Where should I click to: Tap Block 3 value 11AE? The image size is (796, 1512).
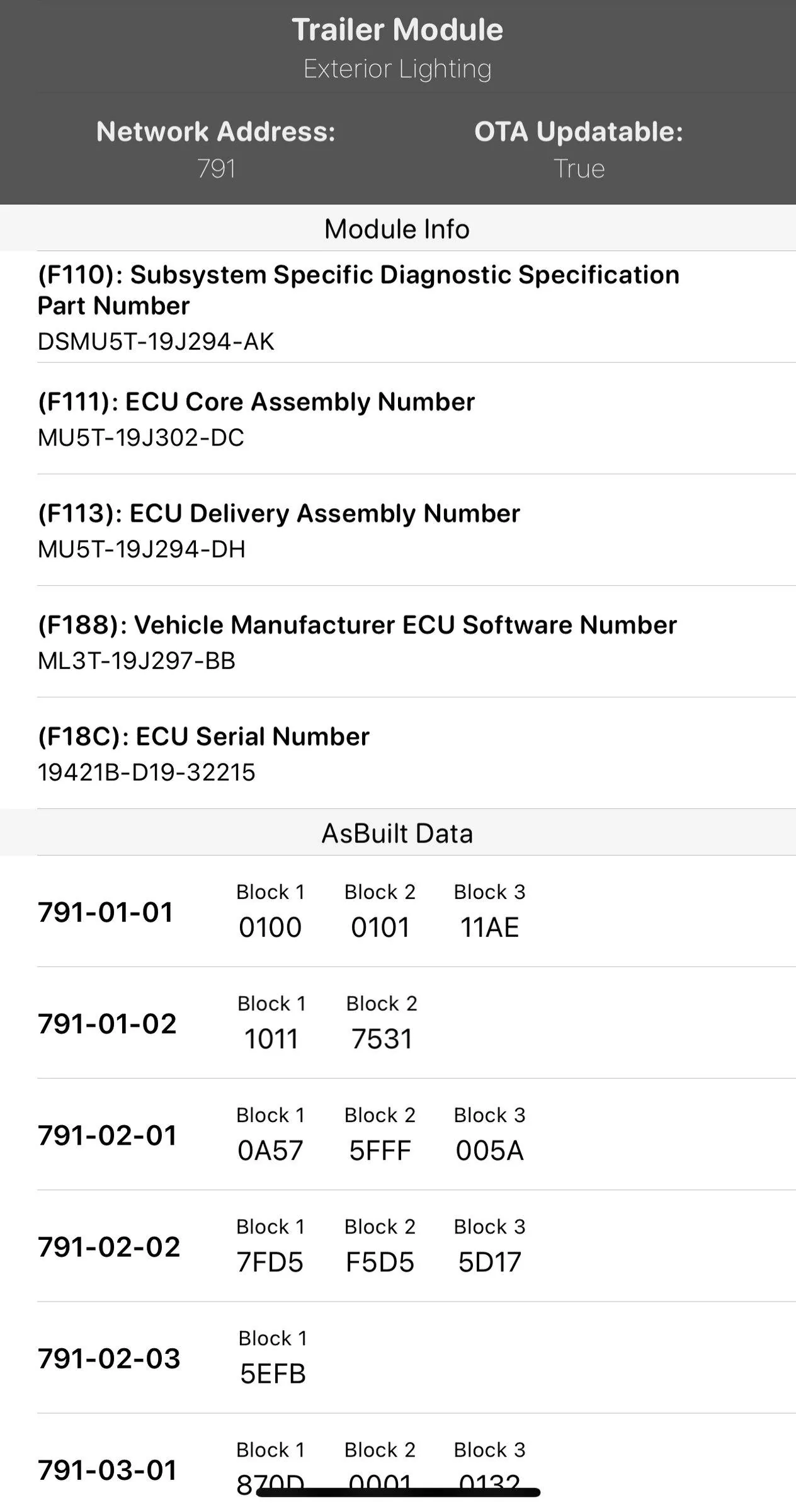click(489, 927)
